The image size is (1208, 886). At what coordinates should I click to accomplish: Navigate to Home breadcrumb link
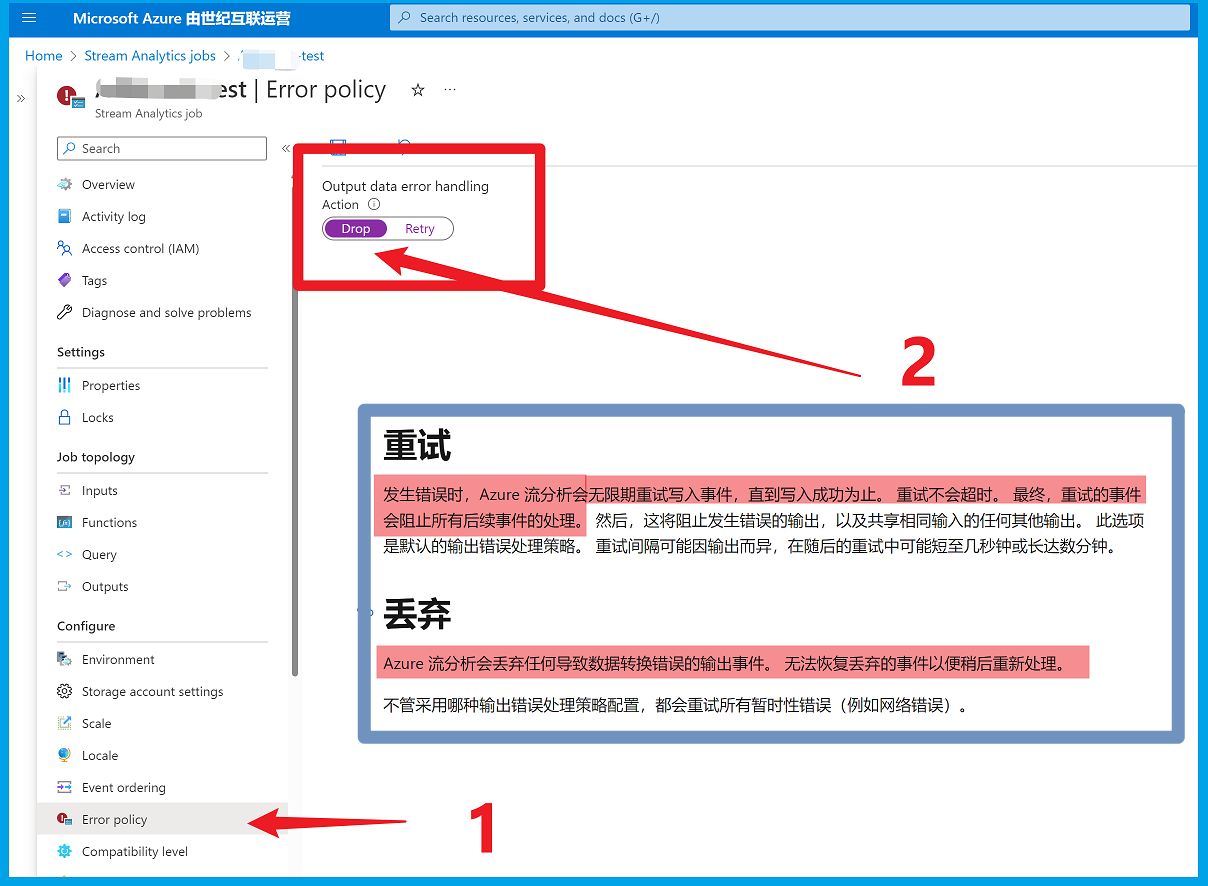coord(44,56)
